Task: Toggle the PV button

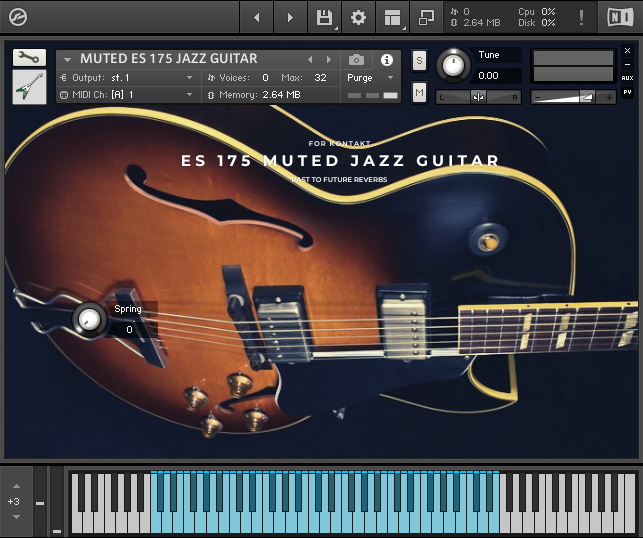Action: 627,92
